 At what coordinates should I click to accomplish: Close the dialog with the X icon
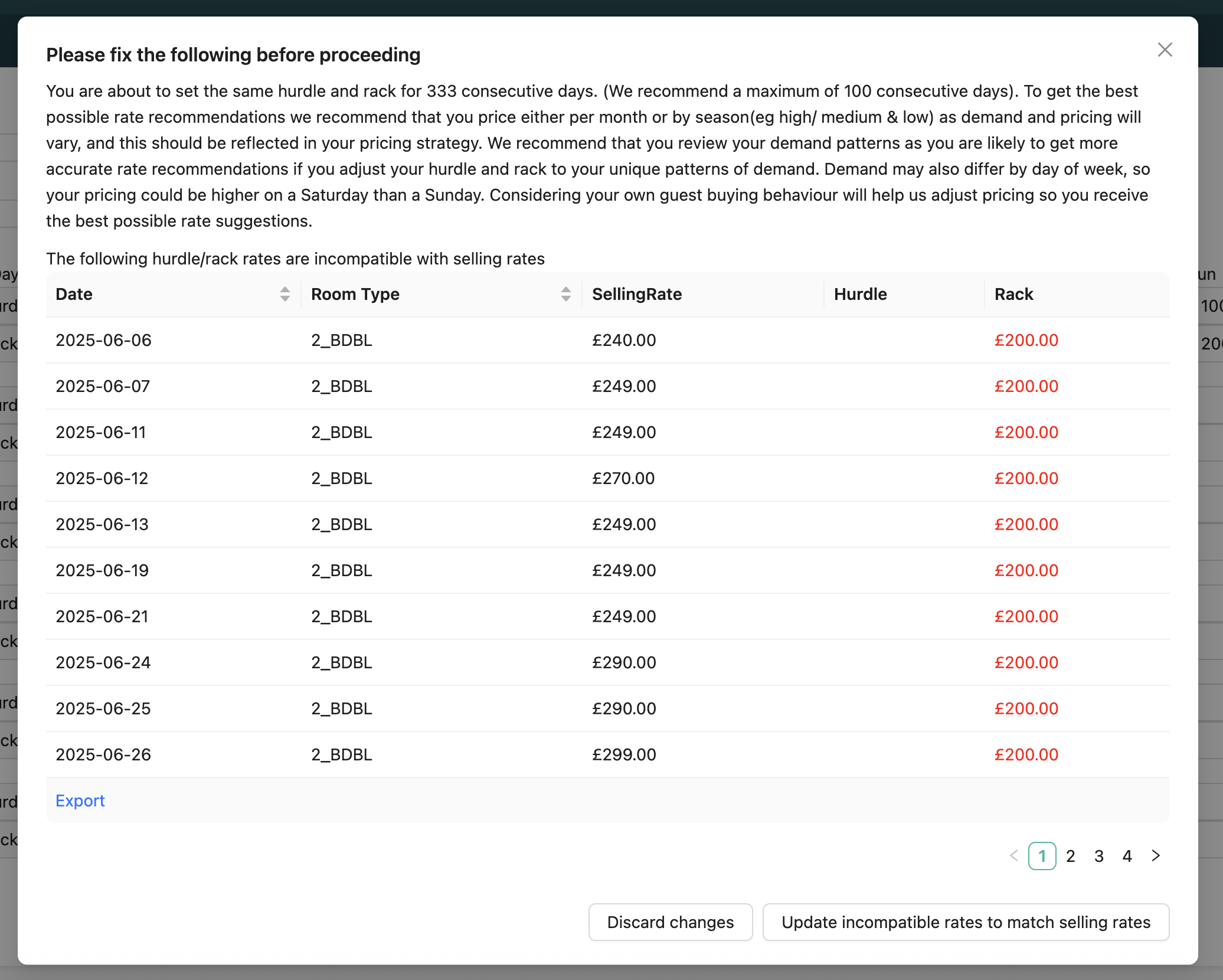click(1165, 50)
